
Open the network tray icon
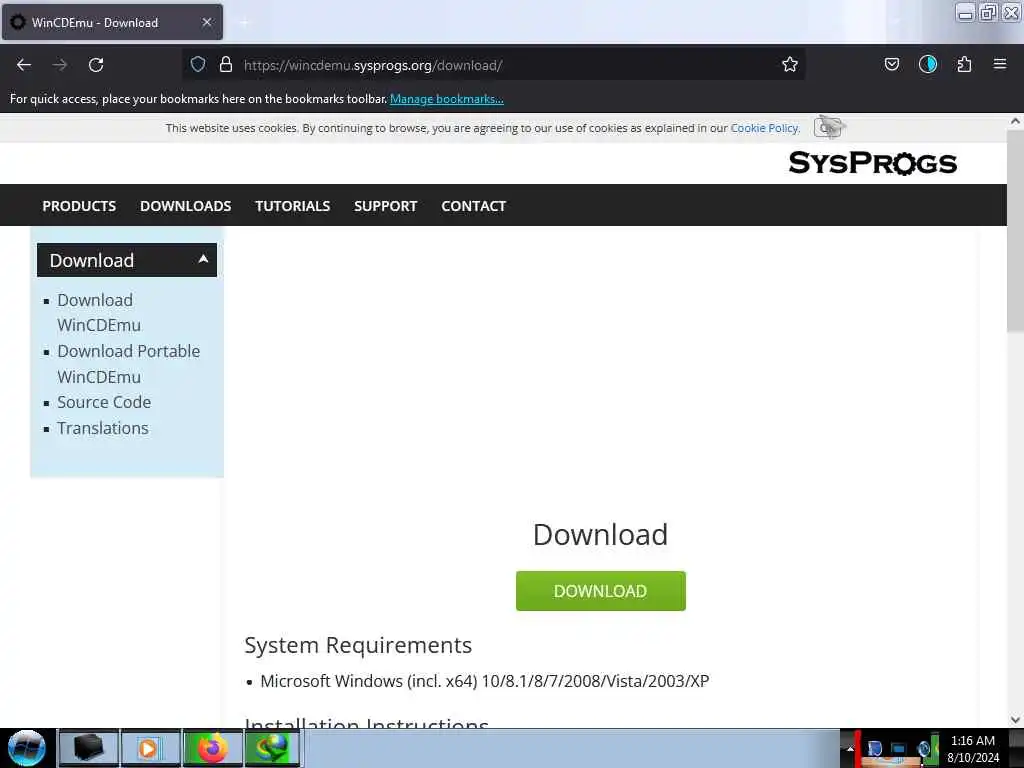point(899,749)
